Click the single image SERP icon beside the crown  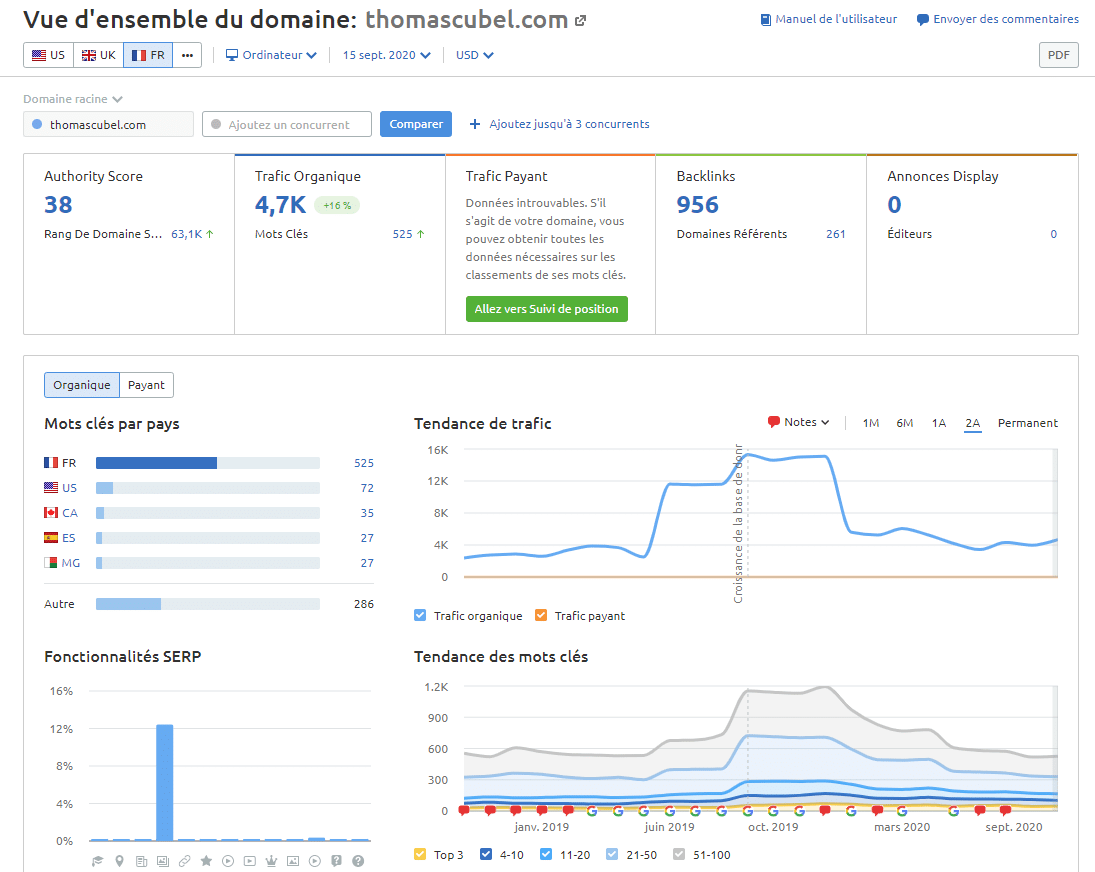[293, 861]
